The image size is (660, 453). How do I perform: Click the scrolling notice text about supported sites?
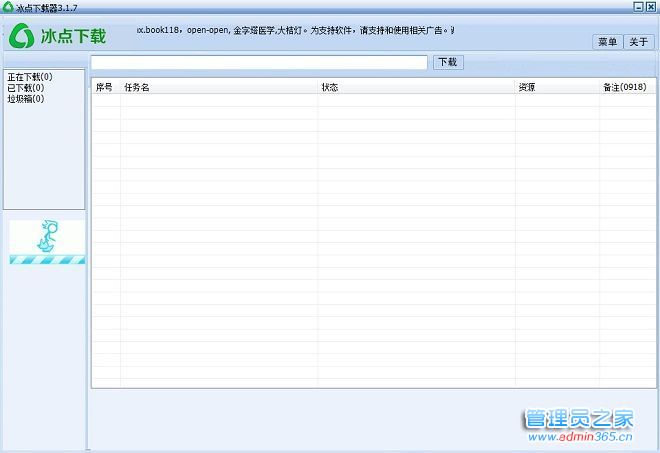295,30
